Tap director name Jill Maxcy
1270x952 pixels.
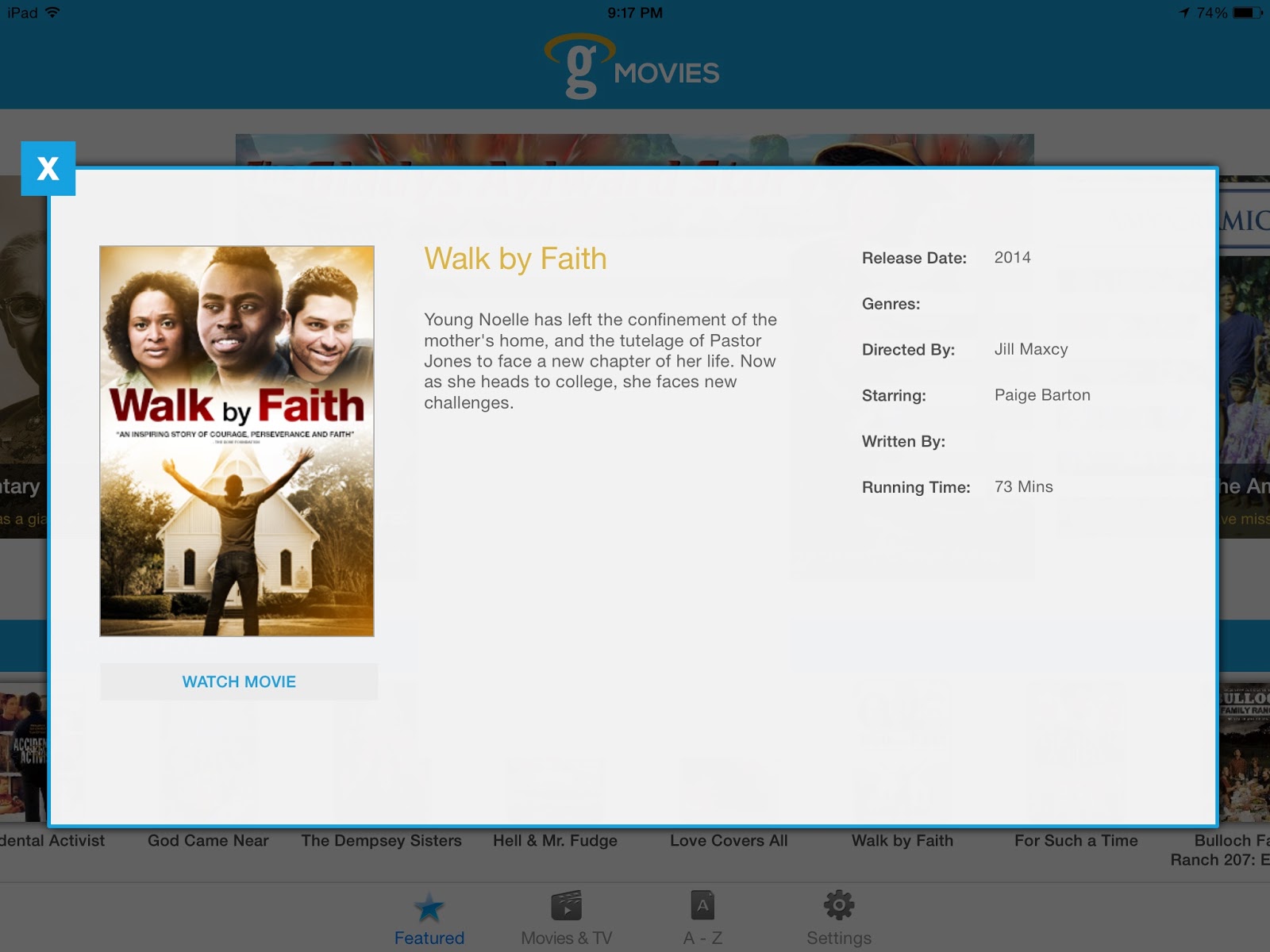1031,350
